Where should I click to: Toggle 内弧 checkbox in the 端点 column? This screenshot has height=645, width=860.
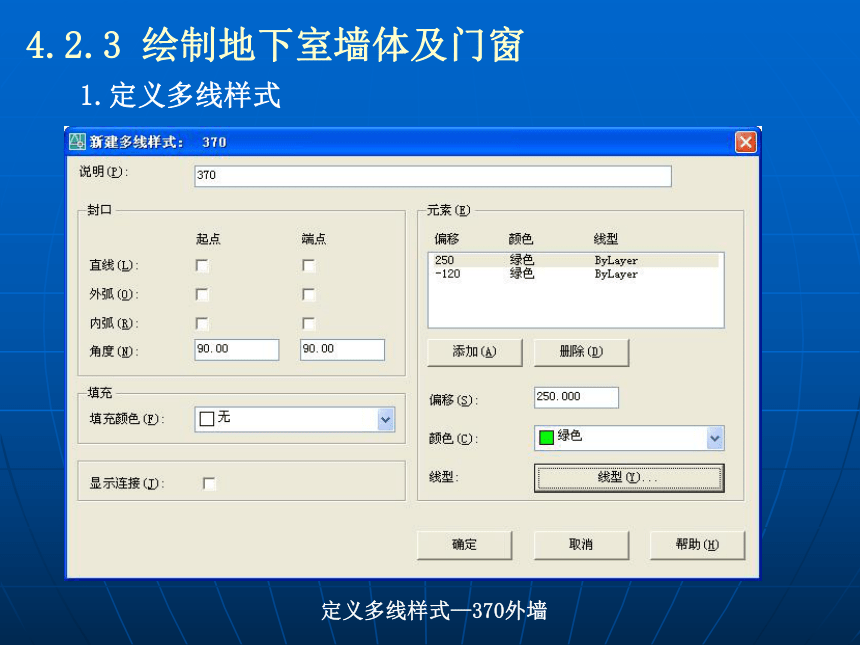[308, 323]
